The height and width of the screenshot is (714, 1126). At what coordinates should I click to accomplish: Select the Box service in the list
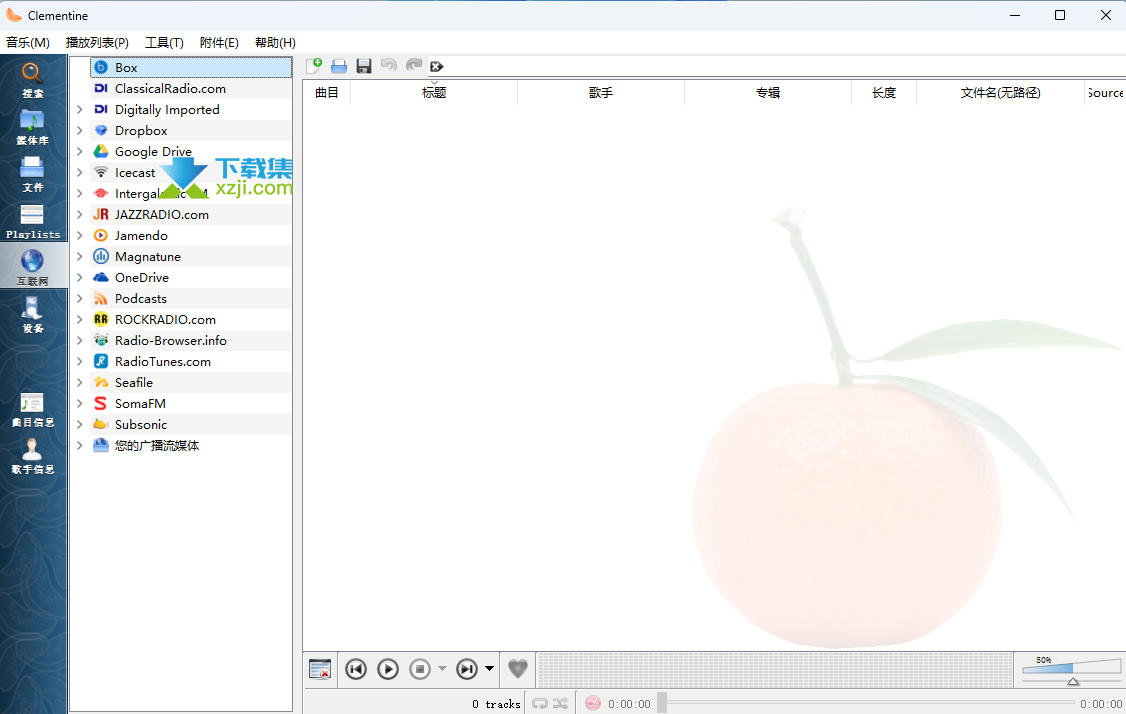point(191,68)
